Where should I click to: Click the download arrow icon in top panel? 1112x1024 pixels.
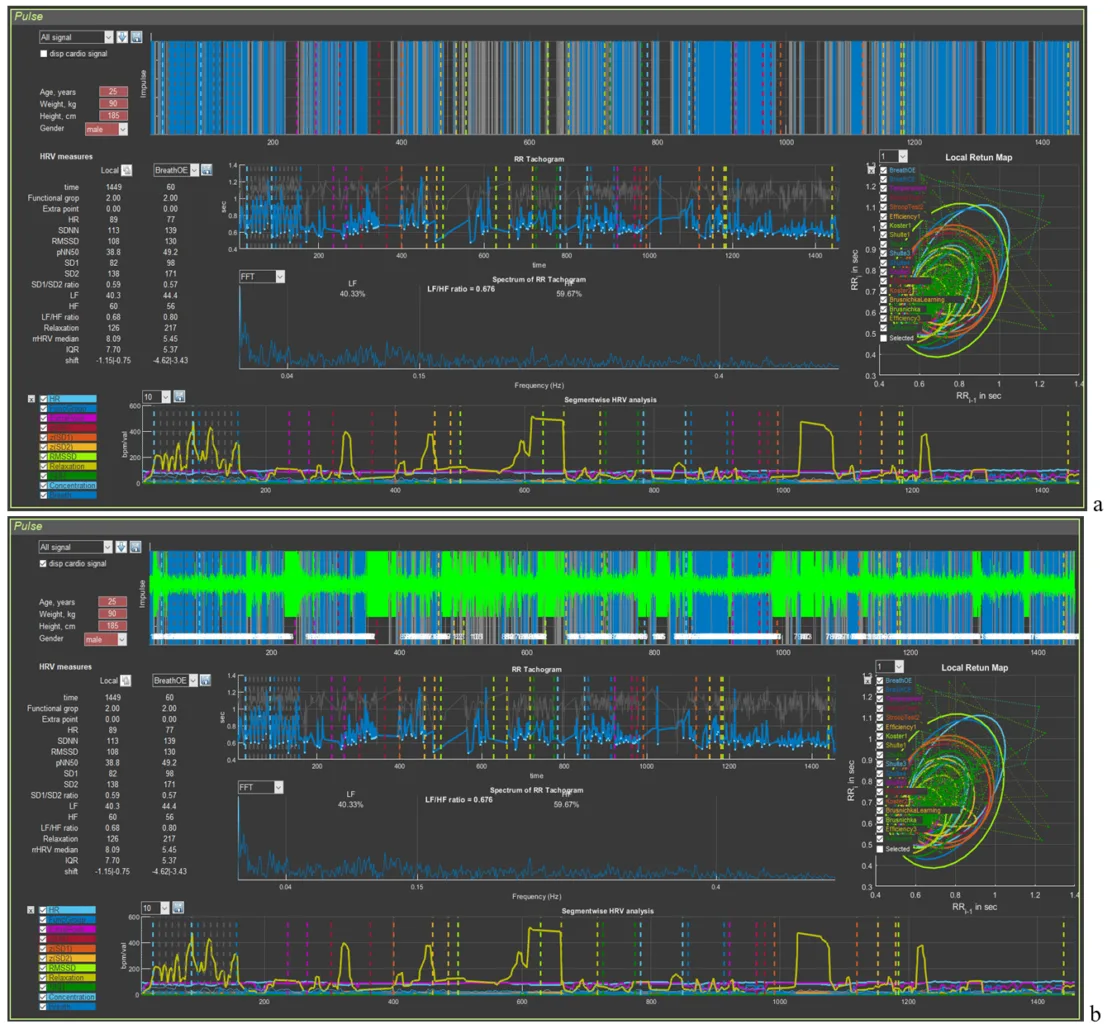point(123,37)
